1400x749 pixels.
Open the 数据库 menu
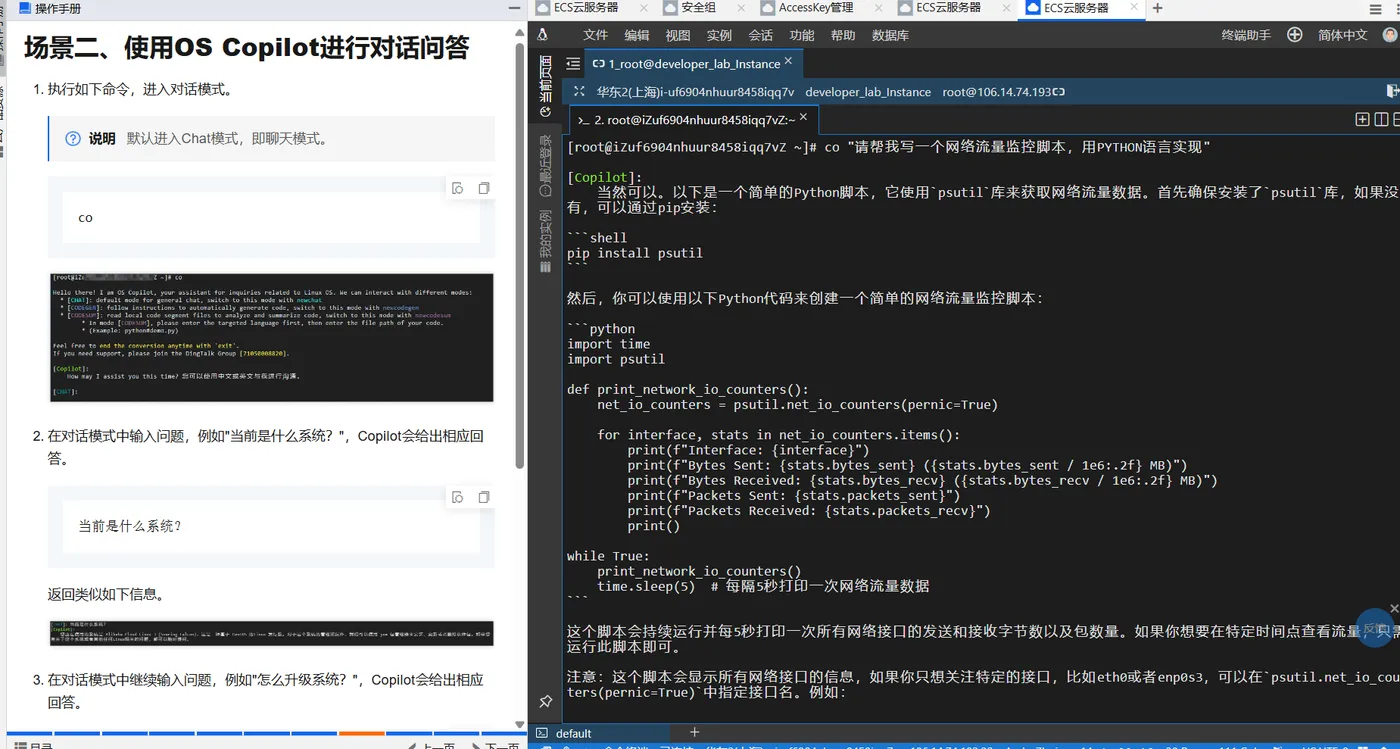coord(891,34)
